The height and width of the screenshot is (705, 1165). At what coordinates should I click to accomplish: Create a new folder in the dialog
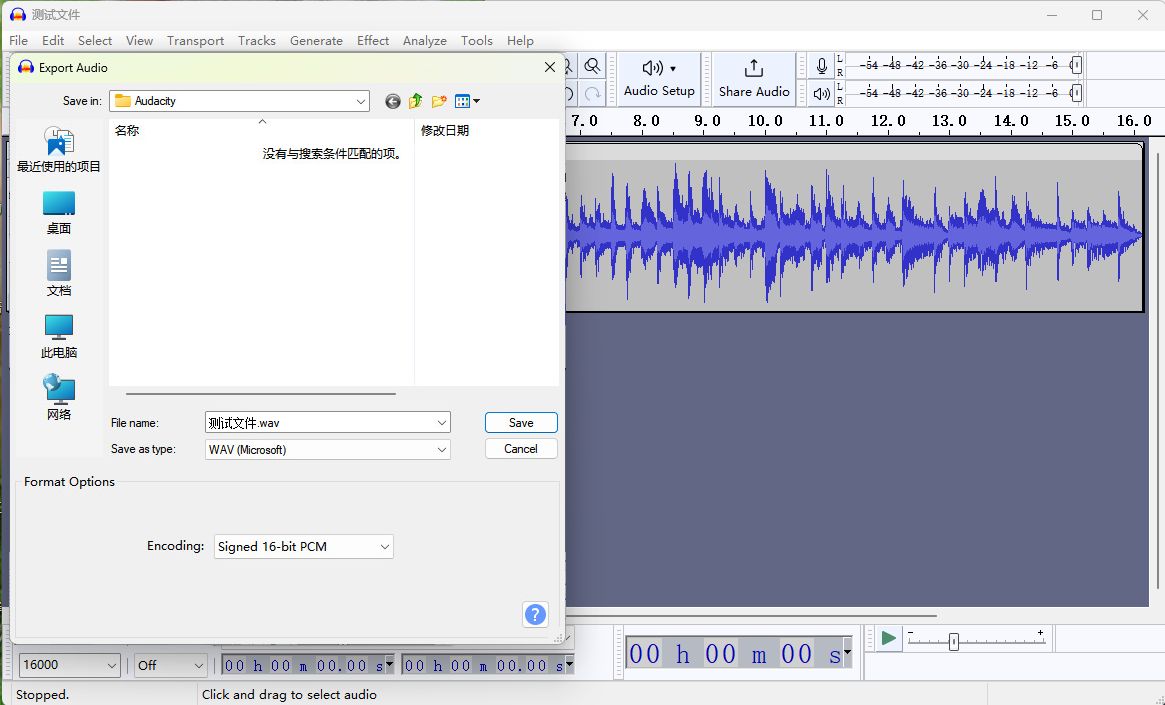coord(438,101)
